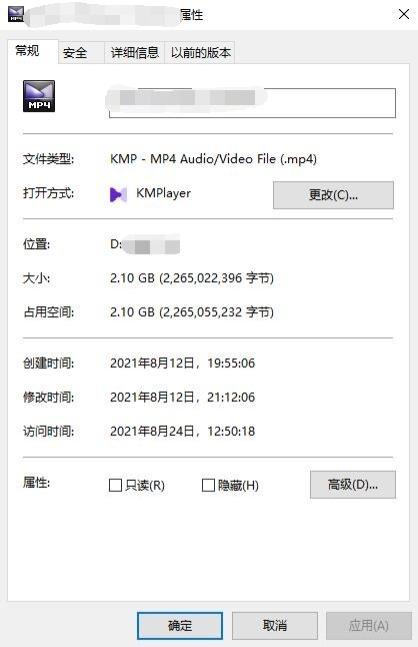Click the KMPlayer purple app icon
Image resolution: width=418 pixels, height=647 pixels.
tap(118, 194)
